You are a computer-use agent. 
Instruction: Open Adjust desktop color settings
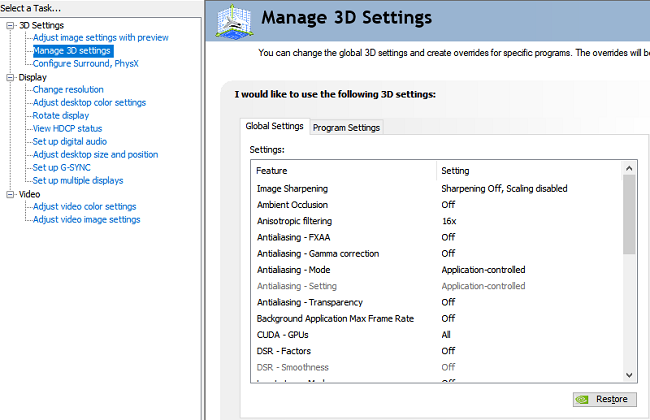tap(89, 102)
